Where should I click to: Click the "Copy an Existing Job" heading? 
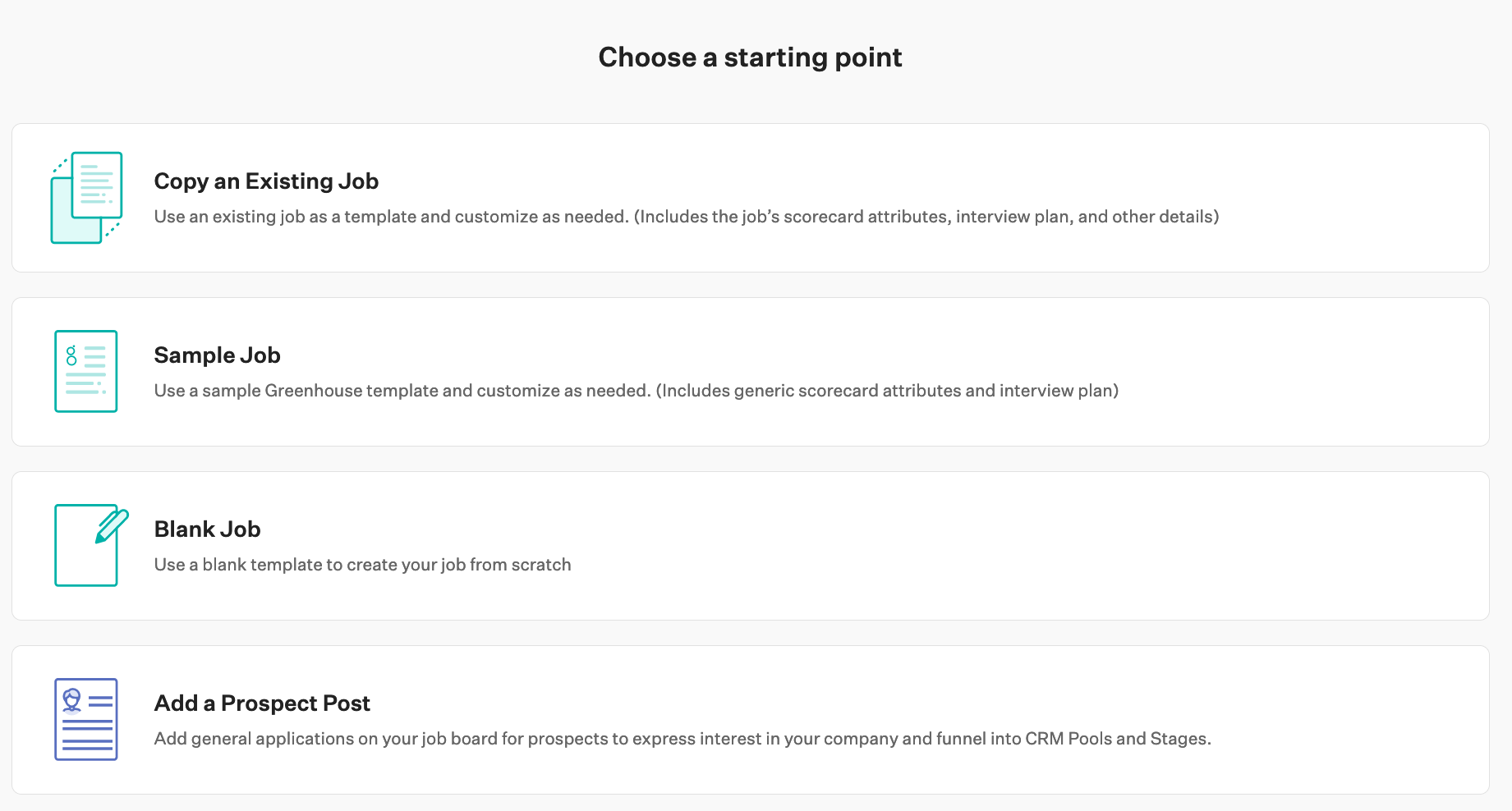(x=265, y=181)
